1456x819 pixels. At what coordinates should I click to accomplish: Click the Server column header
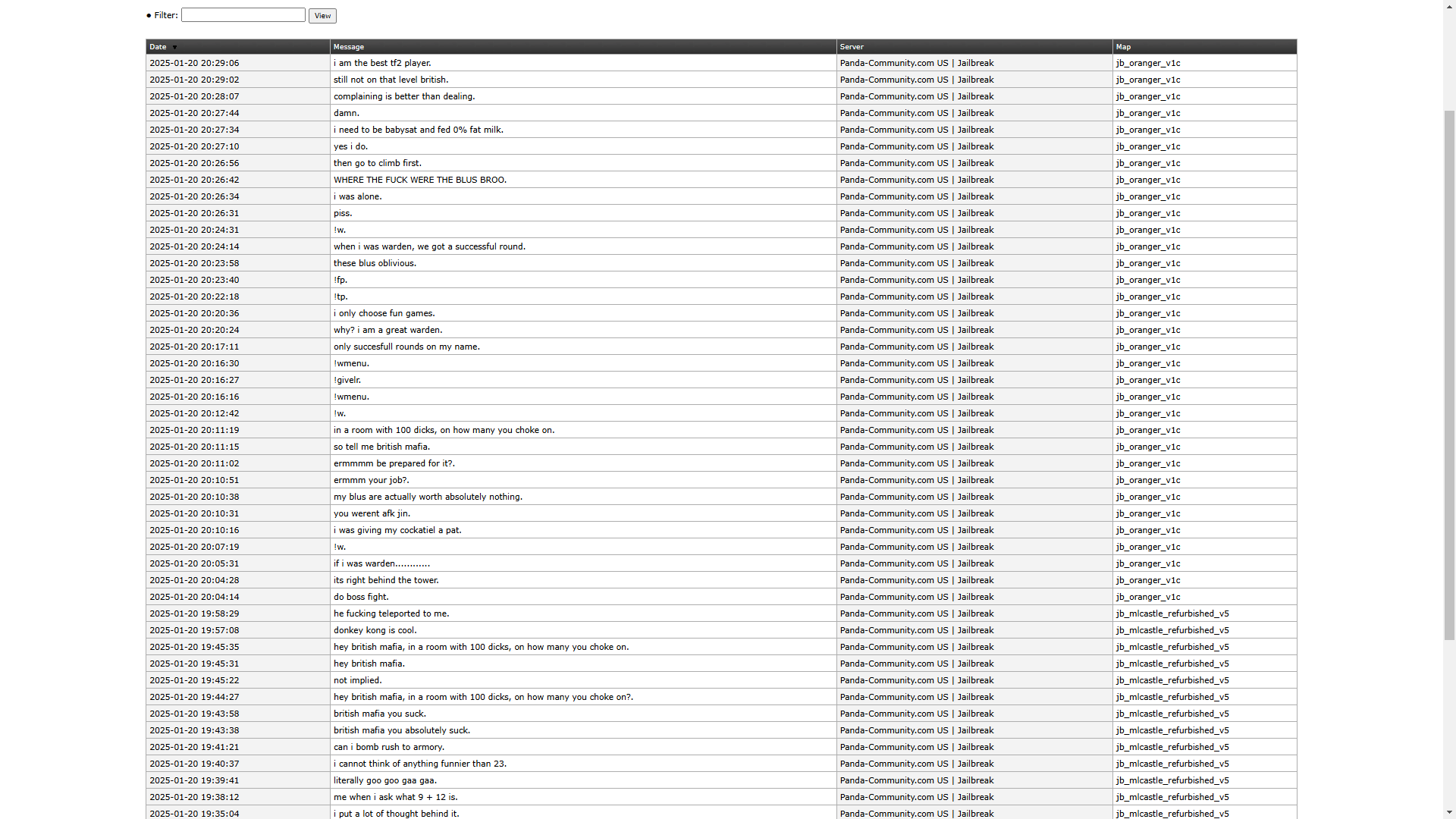coord(851,47)
